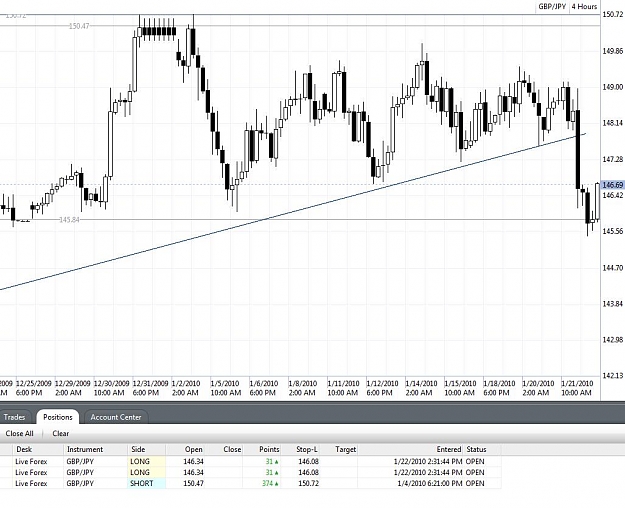Click the current price marker 146.69

613,185
